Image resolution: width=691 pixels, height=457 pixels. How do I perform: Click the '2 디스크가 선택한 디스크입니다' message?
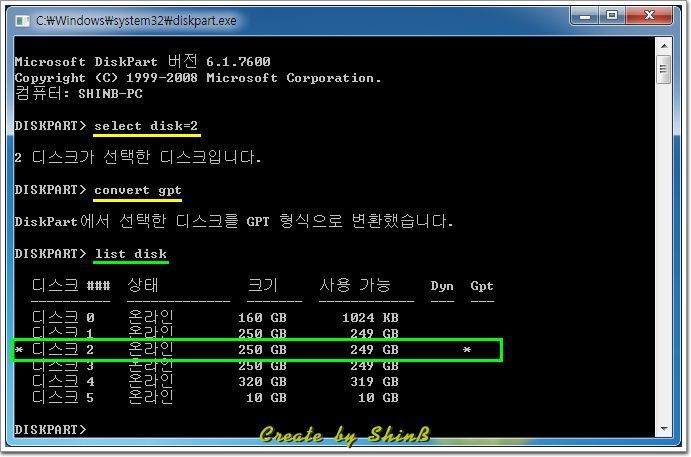[x=138, y=157]
